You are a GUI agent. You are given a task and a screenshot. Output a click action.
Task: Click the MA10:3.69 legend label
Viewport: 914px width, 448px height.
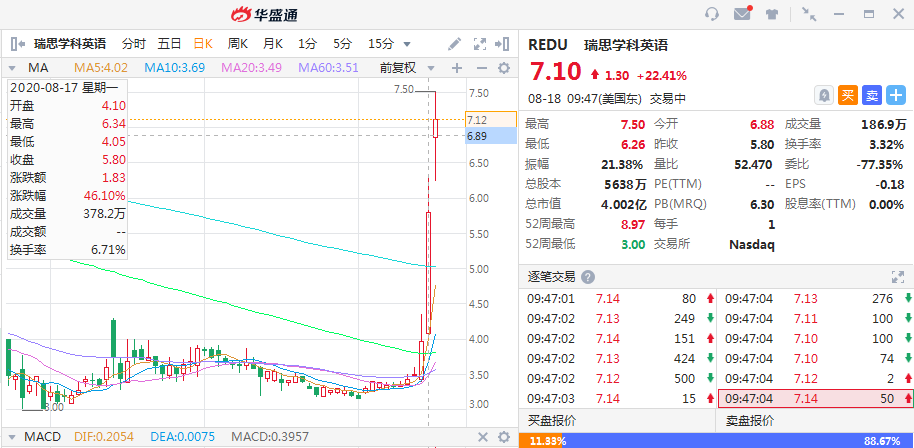pyautogui.click(x=174, y=68)
